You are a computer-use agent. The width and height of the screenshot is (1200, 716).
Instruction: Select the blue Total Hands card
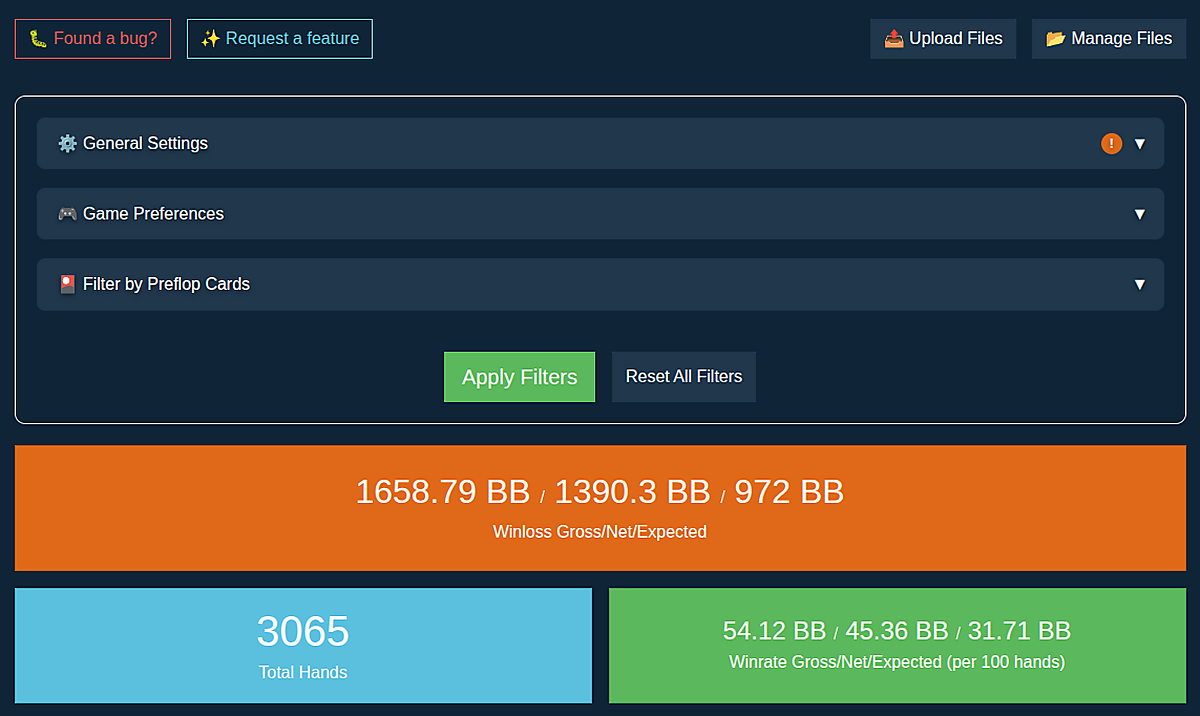coord(303,645)
